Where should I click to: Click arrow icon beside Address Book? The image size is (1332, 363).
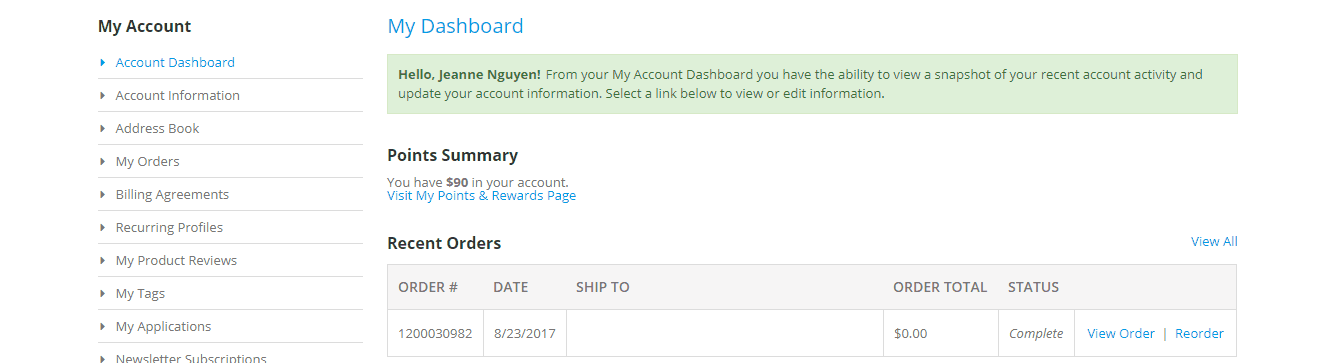103,128
